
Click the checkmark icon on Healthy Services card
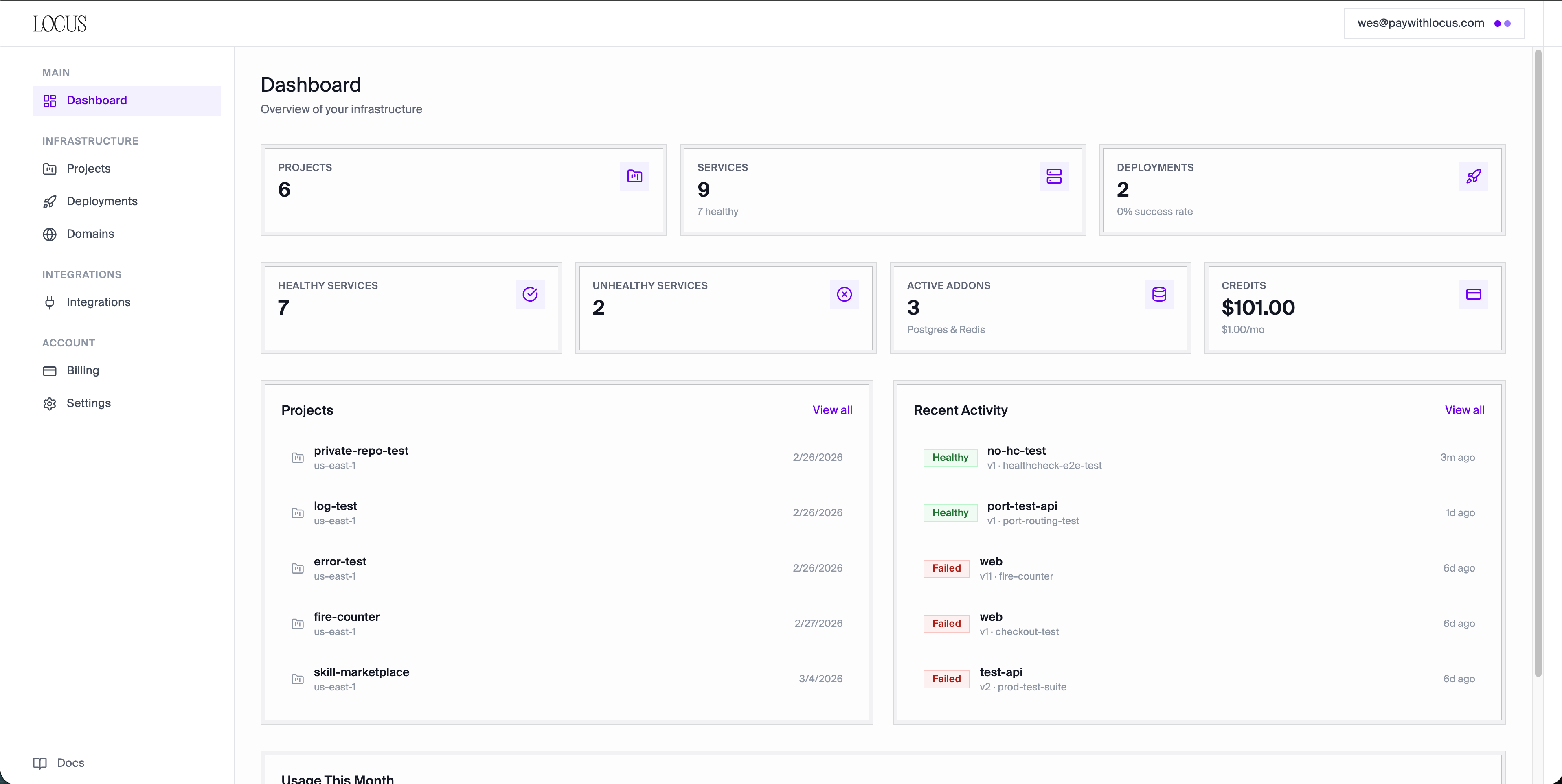(530, 294)
